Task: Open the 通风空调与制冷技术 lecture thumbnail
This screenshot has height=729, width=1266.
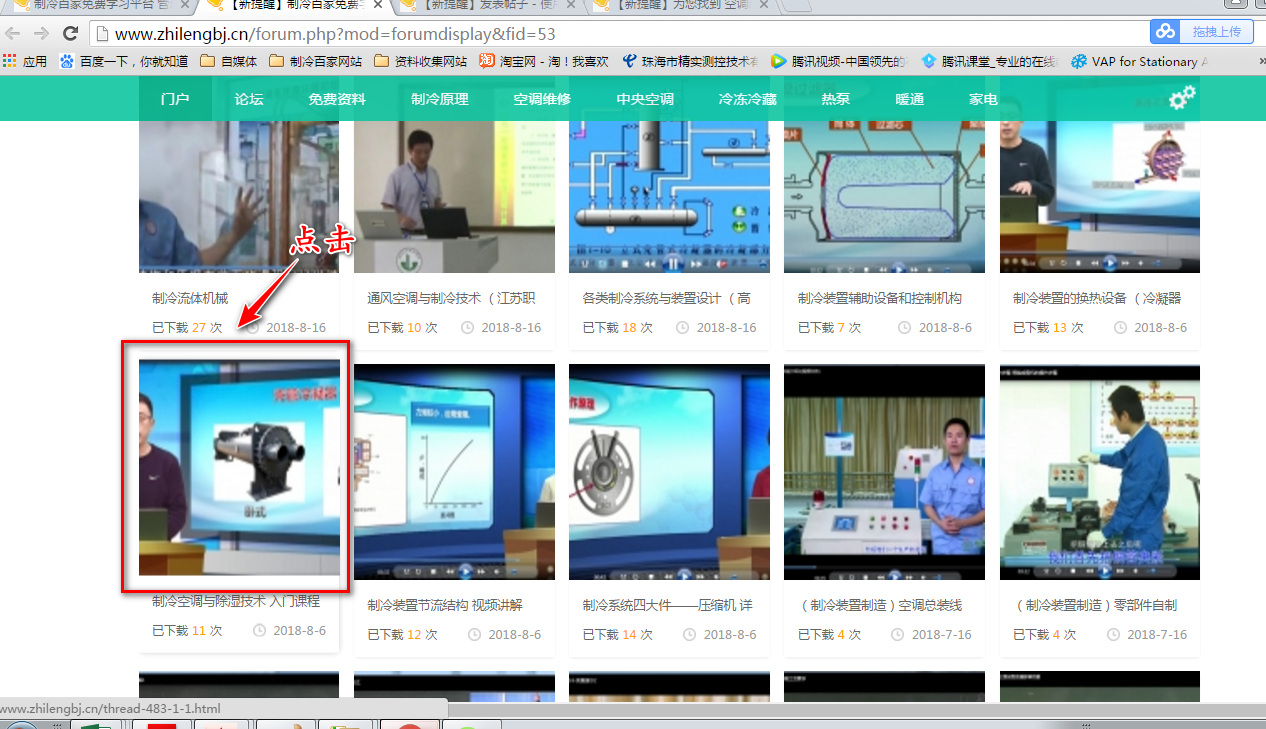Action: (x=454, y=197)
